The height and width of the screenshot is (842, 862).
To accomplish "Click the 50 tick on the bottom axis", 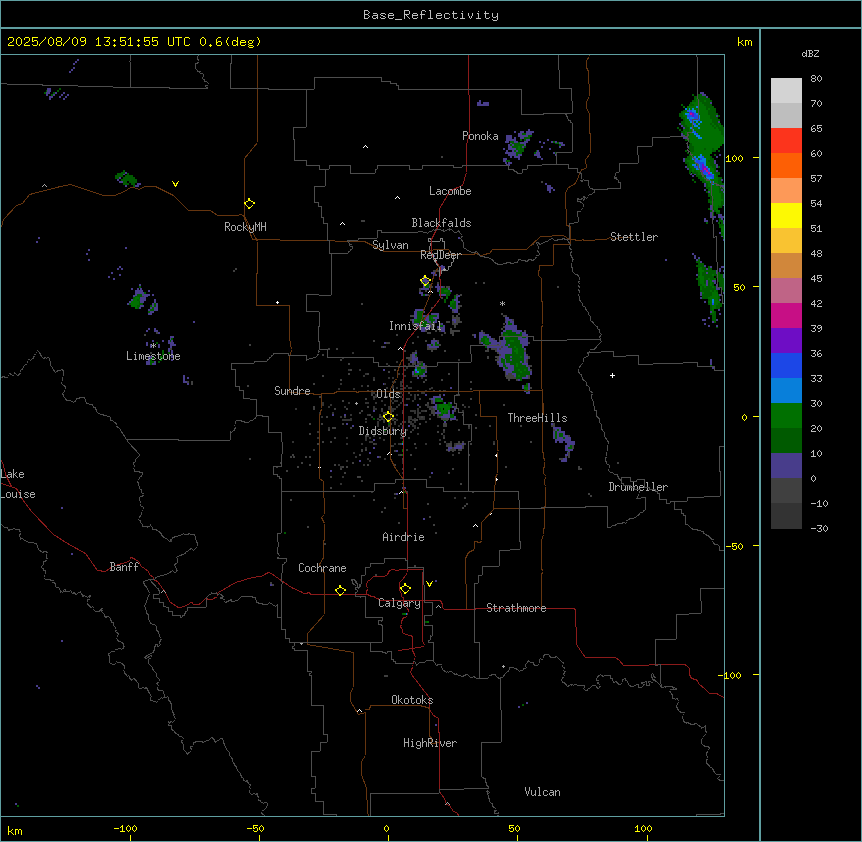I will click(514, 828).
